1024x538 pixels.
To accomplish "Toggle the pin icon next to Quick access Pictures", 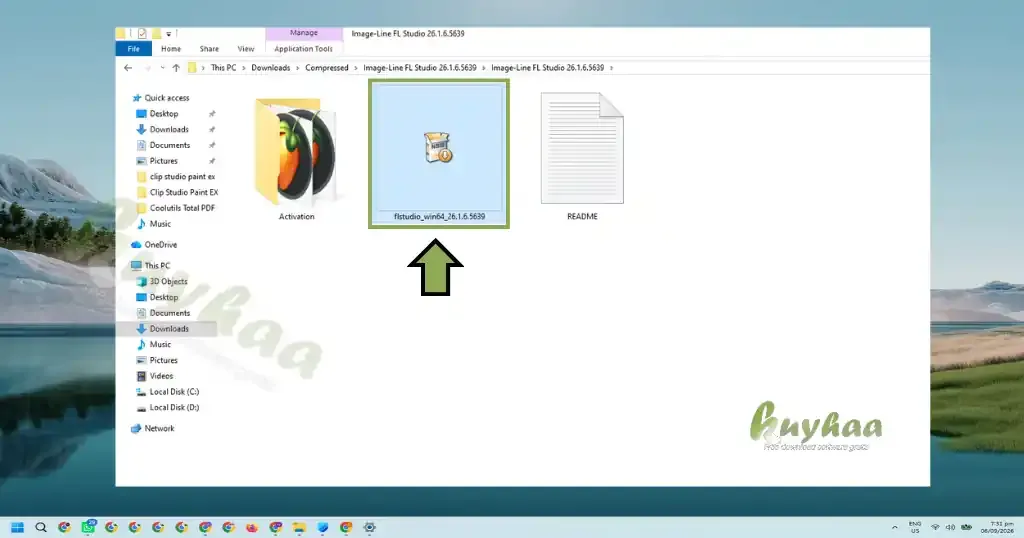I will tap(212, 161).
